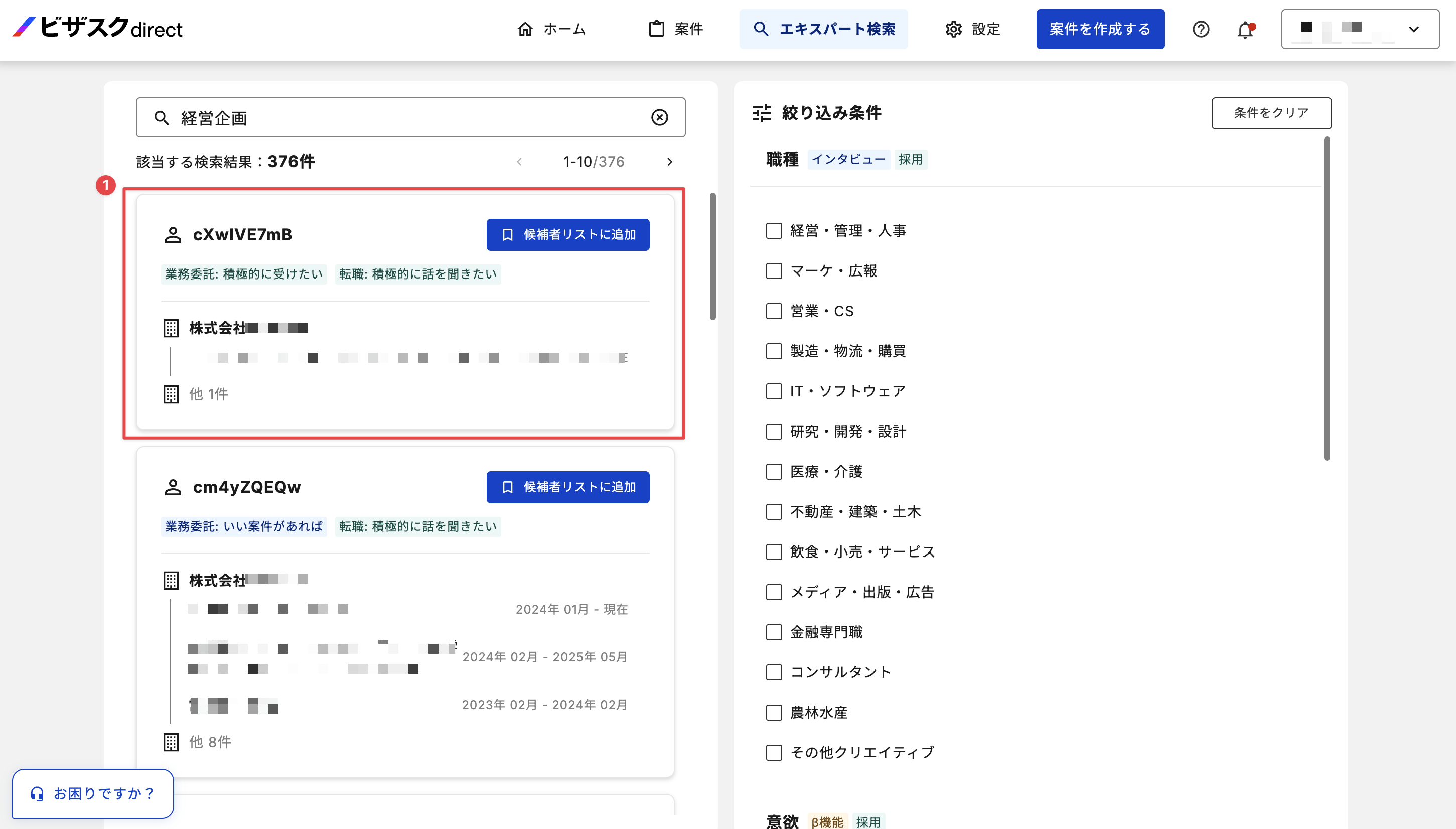The image size is (1456, 829).
Task: Go to the next results page
Action: (x=669, y=162)
